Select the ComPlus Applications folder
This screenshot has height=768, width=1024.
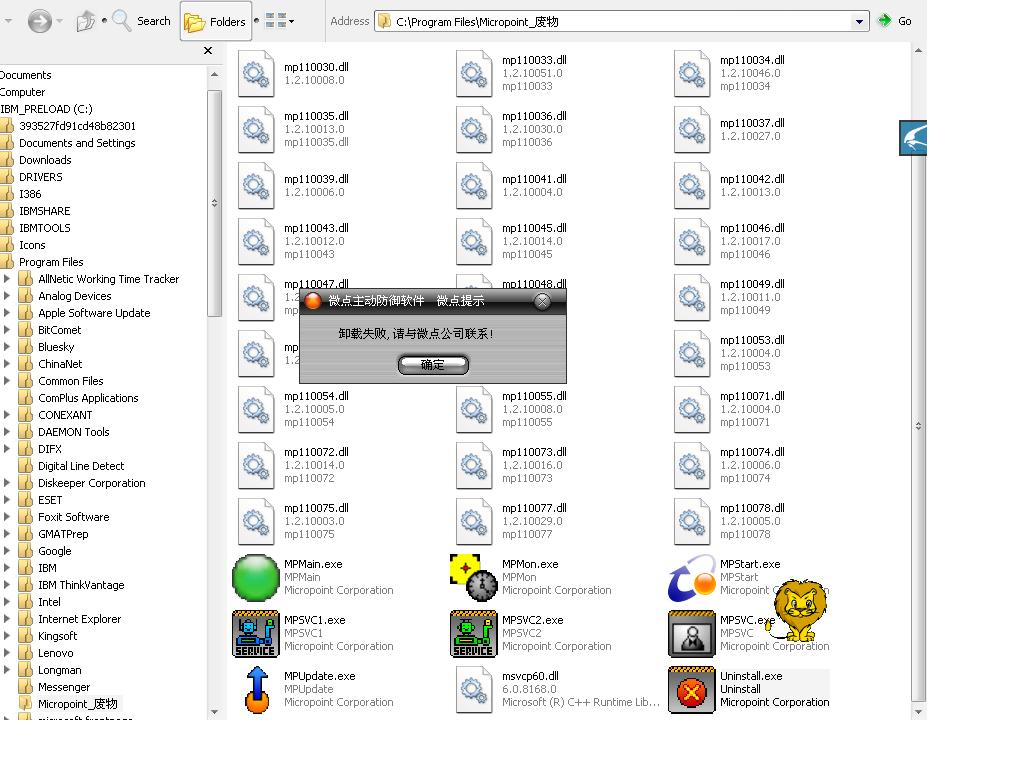click(88, 398)
